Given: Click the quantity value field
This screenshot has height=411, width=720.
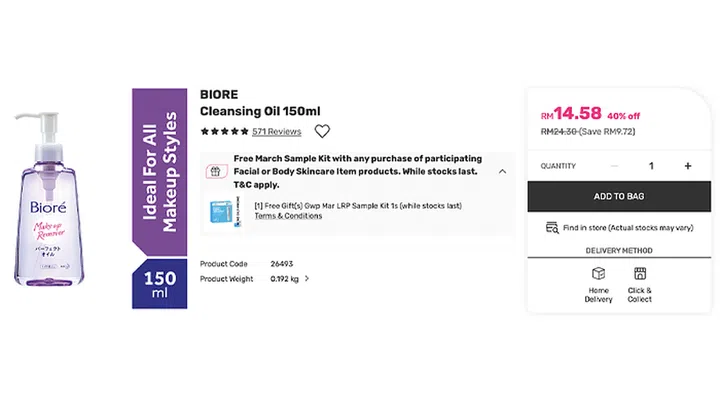Looking at the screenshot, I should click(651, 166).
